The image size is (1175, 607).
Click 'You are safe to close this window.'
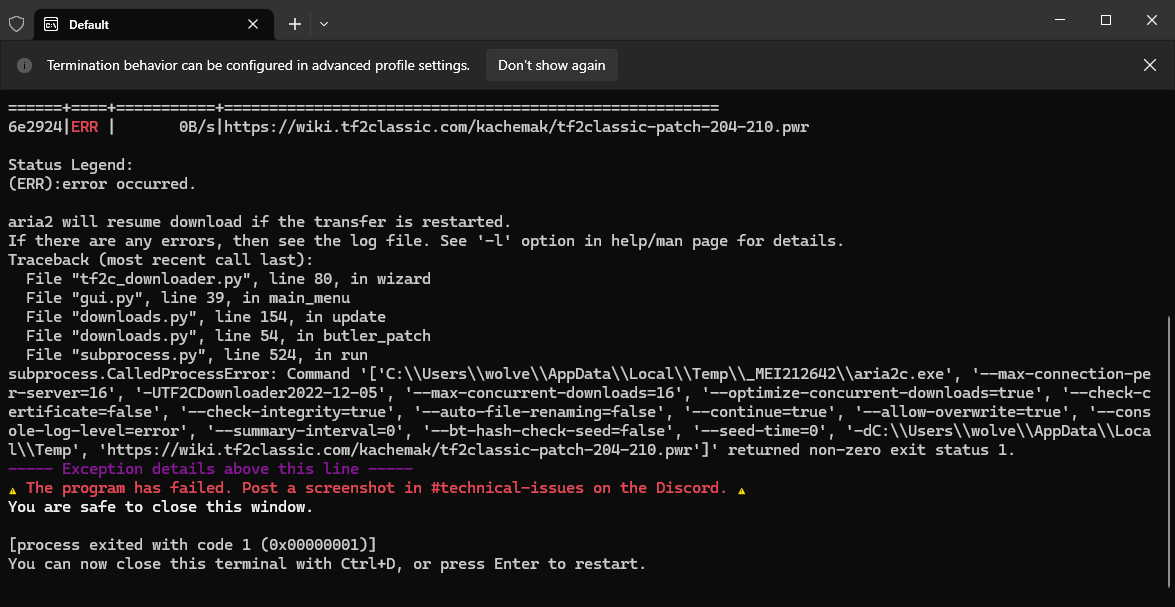160,507
